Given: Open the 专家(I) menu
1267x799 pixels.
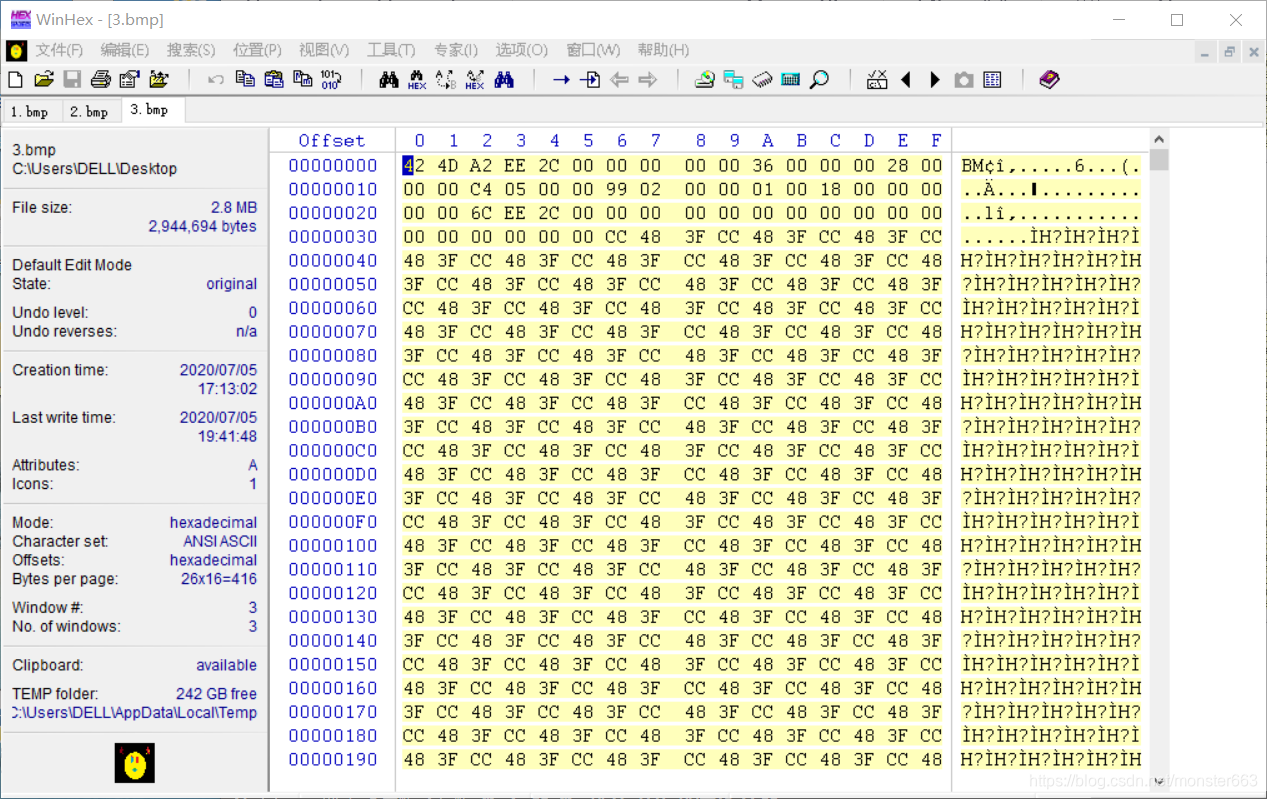Looking at the screenshot, I should [456, 50].
